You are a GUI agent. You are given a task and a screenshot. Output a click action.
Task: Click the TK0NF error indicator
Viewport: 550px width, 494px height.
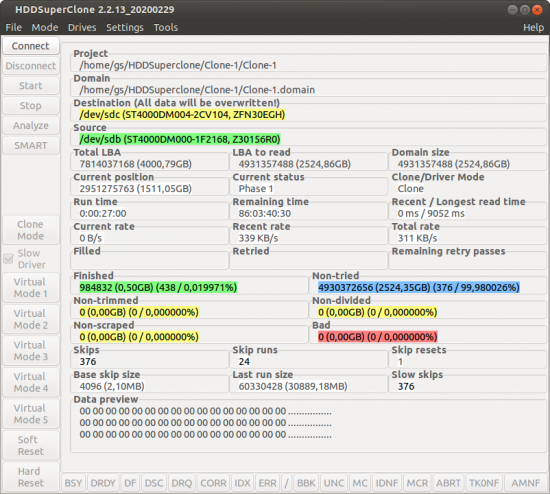pyautogui.click(x=484, y=483)
